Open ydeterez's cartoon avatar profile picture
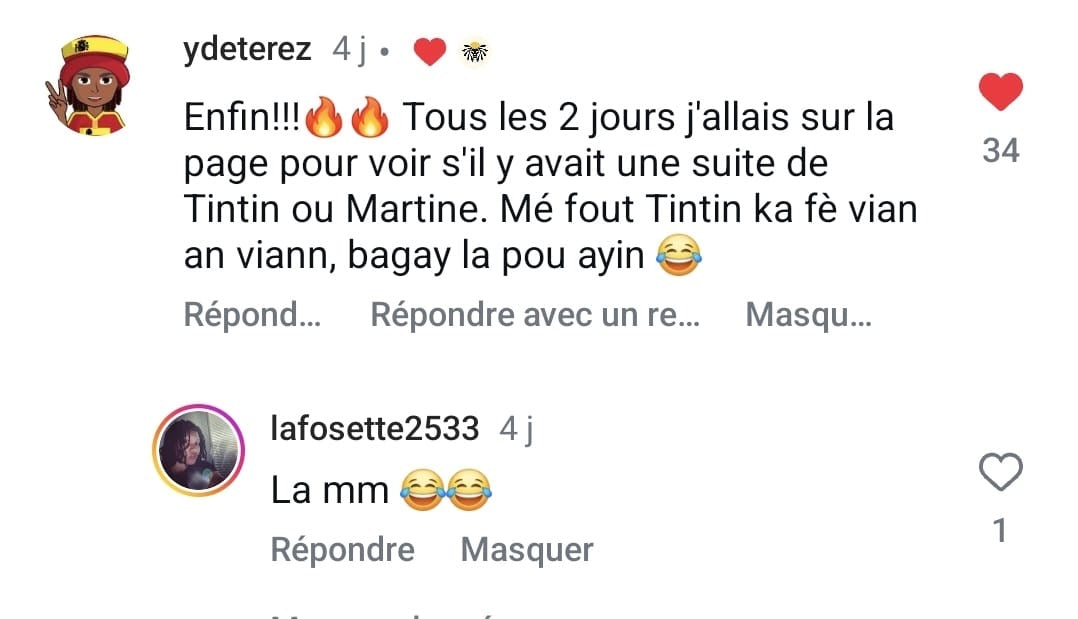Image resolution: width=1078 pixels, height=619 pixels. (87, 85)
